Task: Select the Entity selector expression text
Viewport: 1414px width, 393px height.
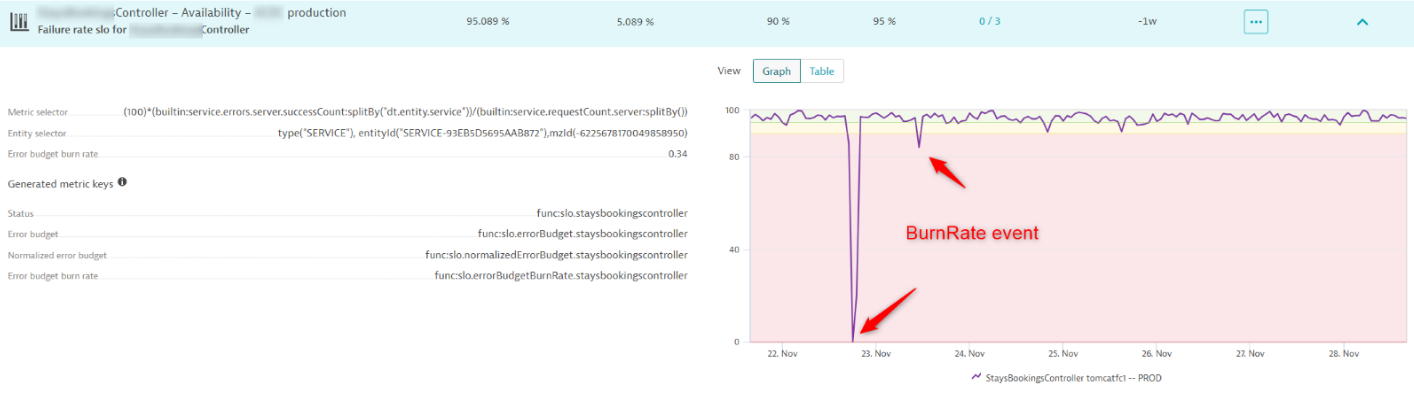Action: tap(483, 133)
